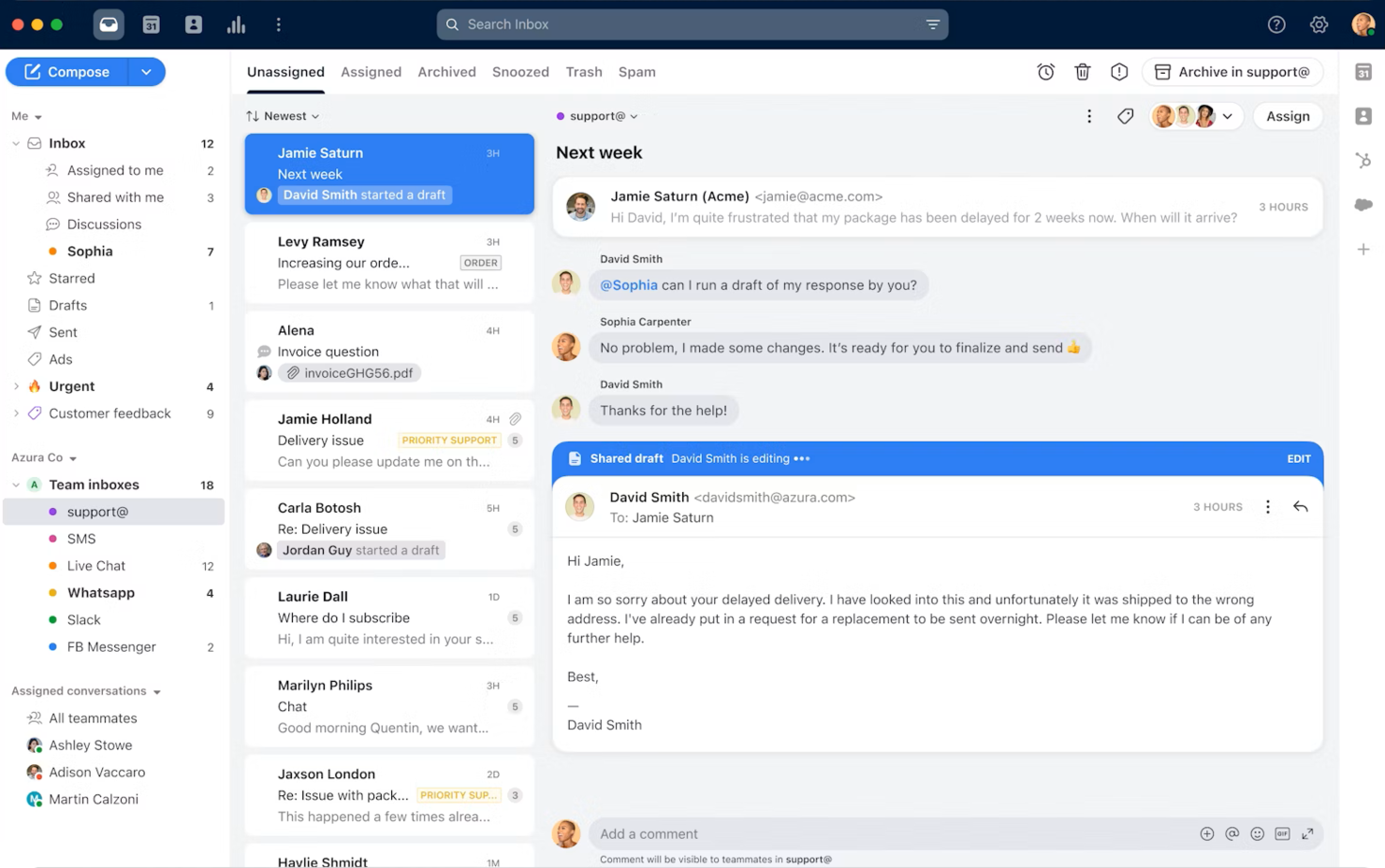
Task: Switch to the Trash tab
Action: (584, 72)
